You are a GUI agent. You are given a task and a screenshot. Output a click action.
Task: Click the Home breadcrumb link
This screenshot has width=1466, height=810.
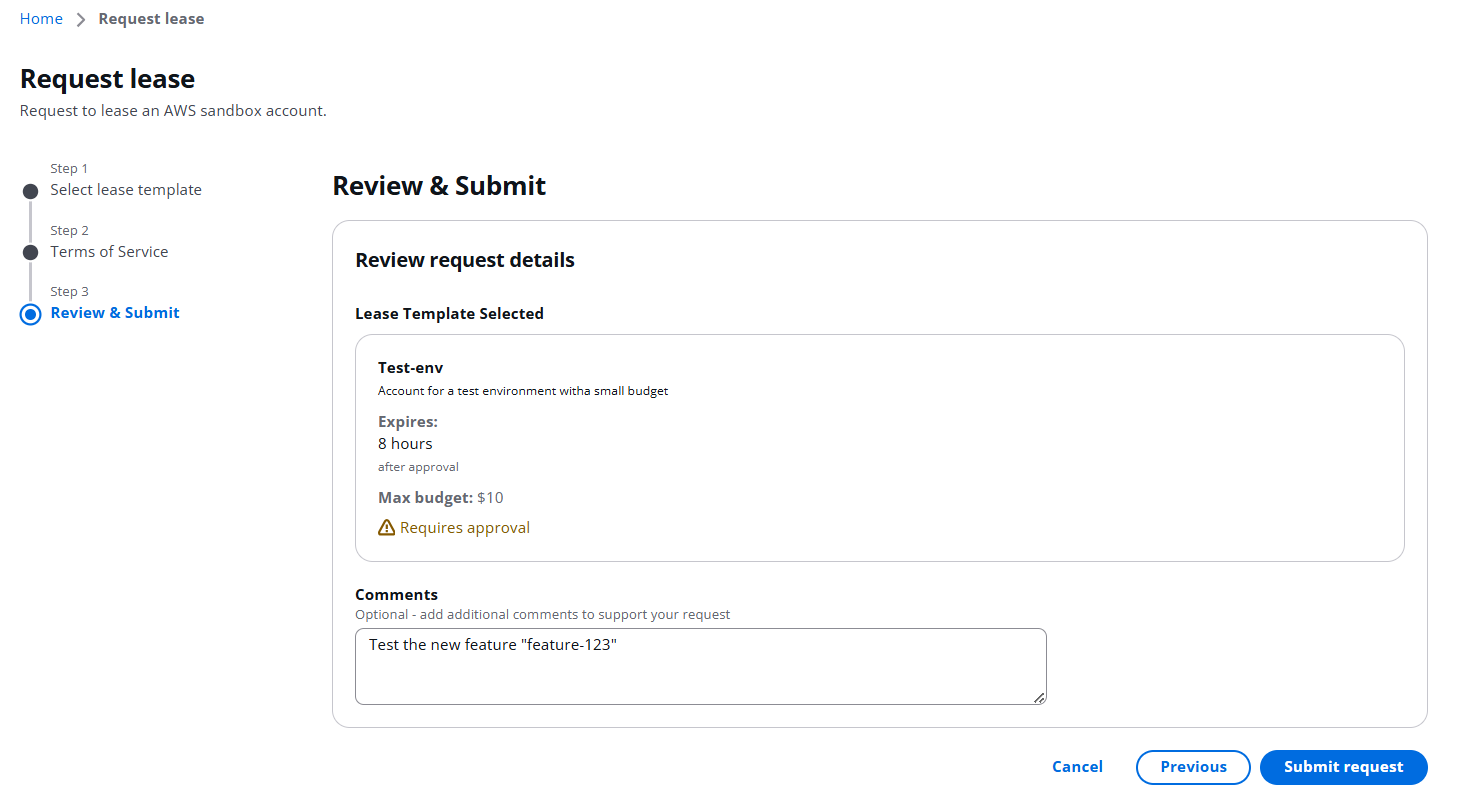(41, 19)
